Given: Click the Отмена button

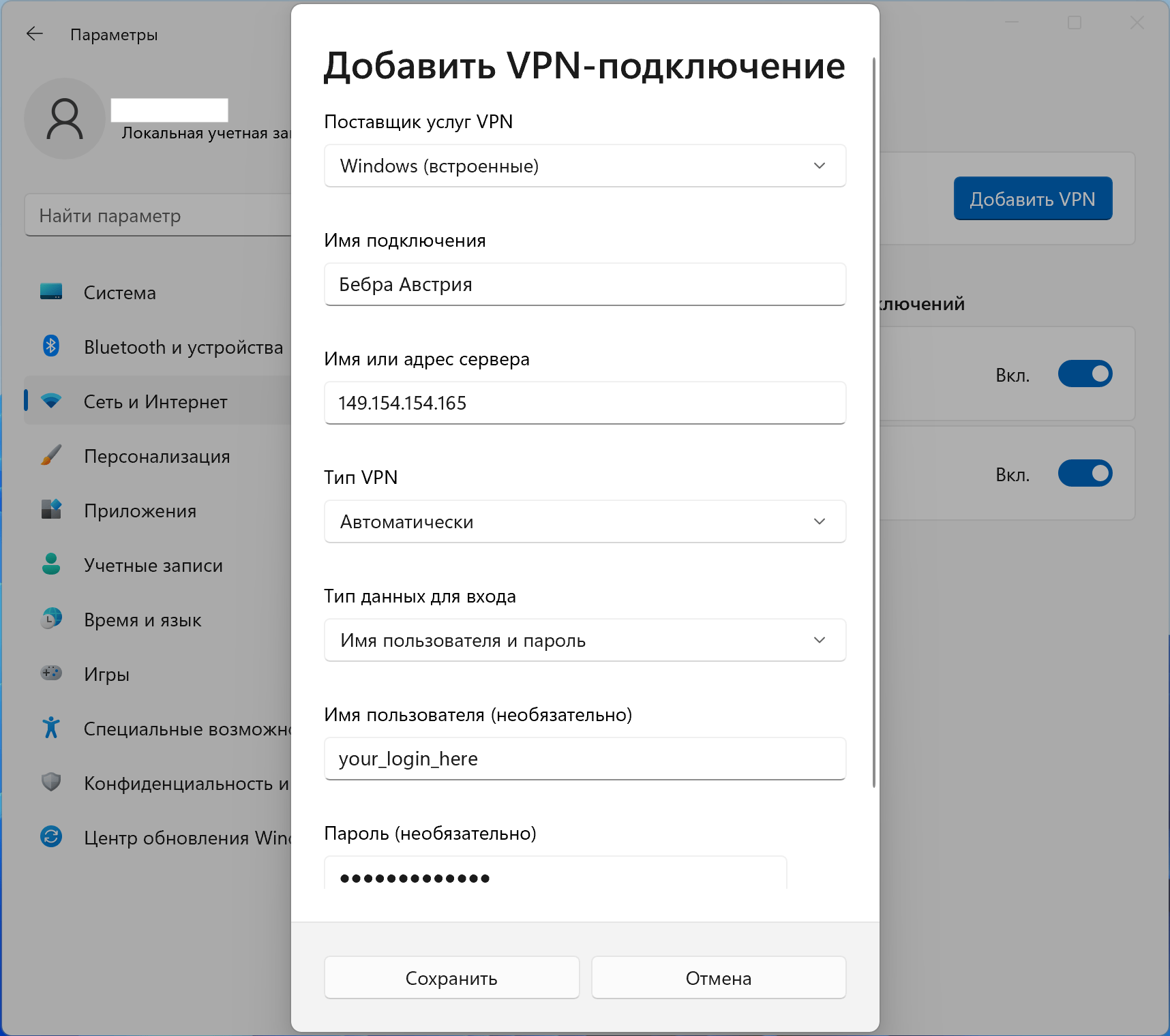Looking at the screenshot, I should [718, 978].
